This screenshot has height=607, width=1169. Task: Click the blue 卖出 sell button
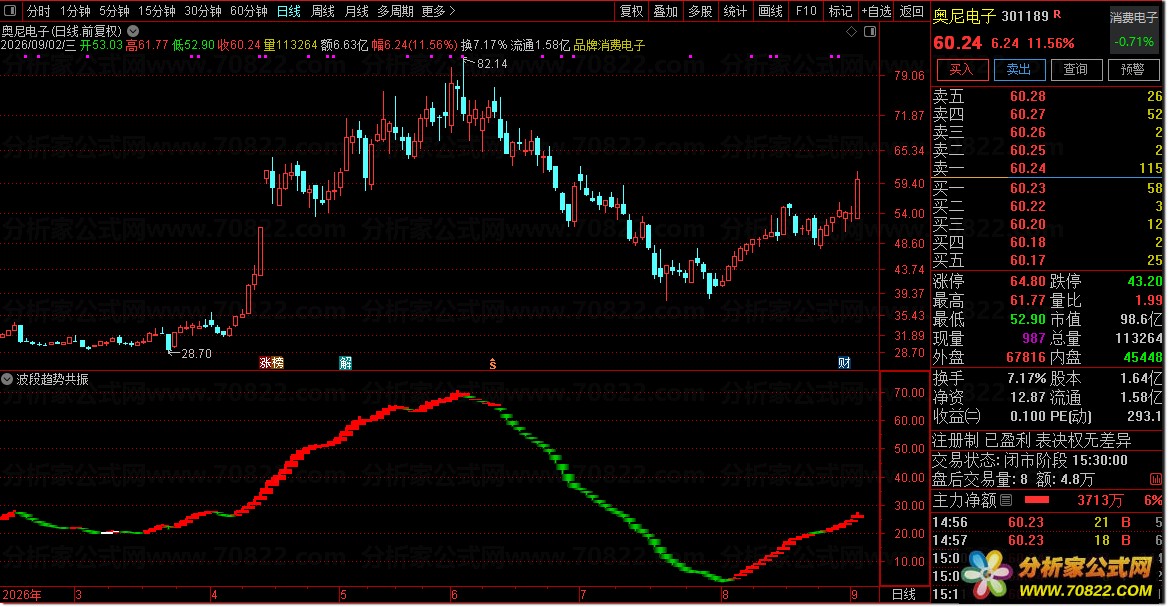pos(1018,69)
